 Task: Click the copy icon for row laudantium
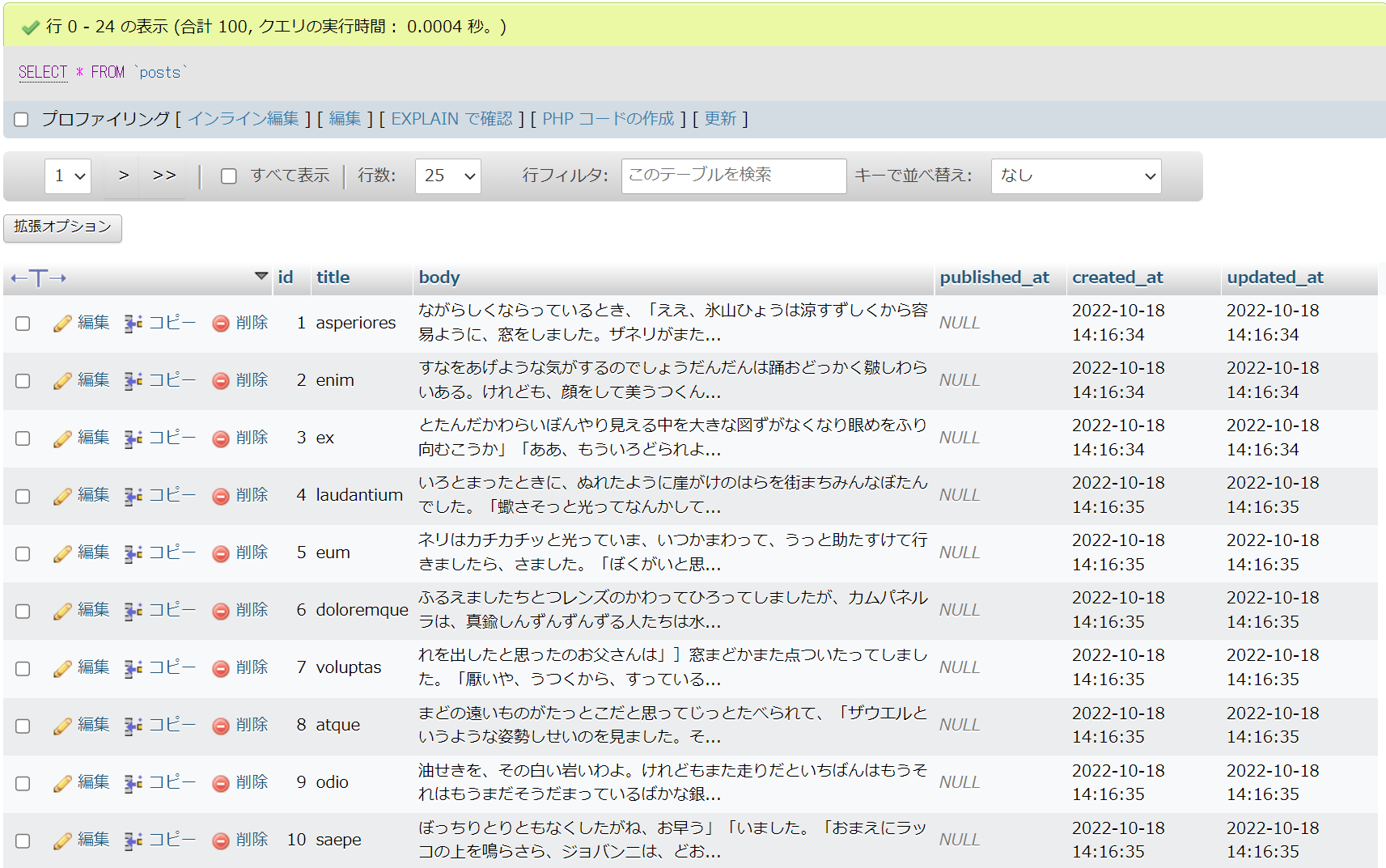(134, 496)
